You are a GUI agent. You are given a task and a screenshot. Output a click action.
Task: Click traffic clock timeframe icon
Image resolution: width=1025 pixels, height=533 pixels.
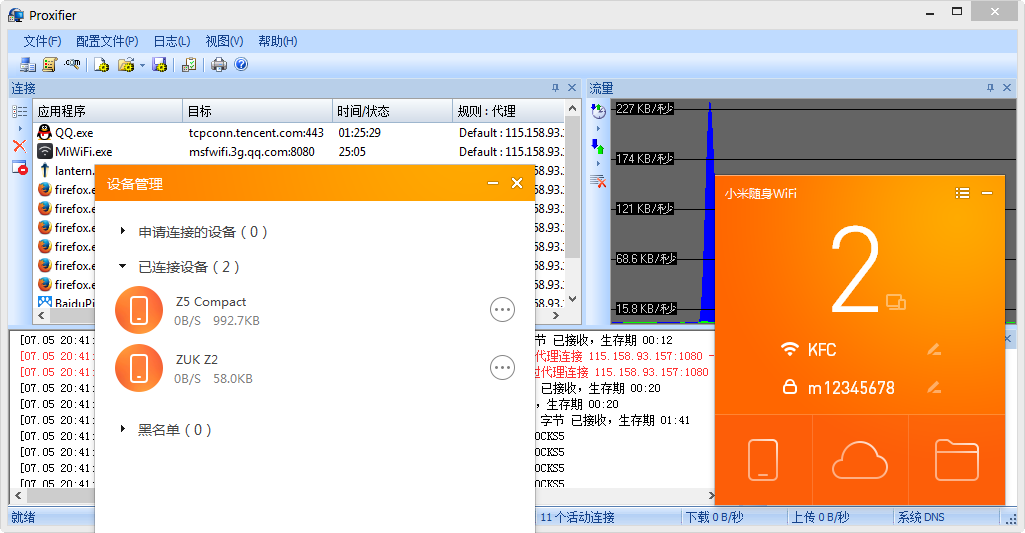[598, 111]
